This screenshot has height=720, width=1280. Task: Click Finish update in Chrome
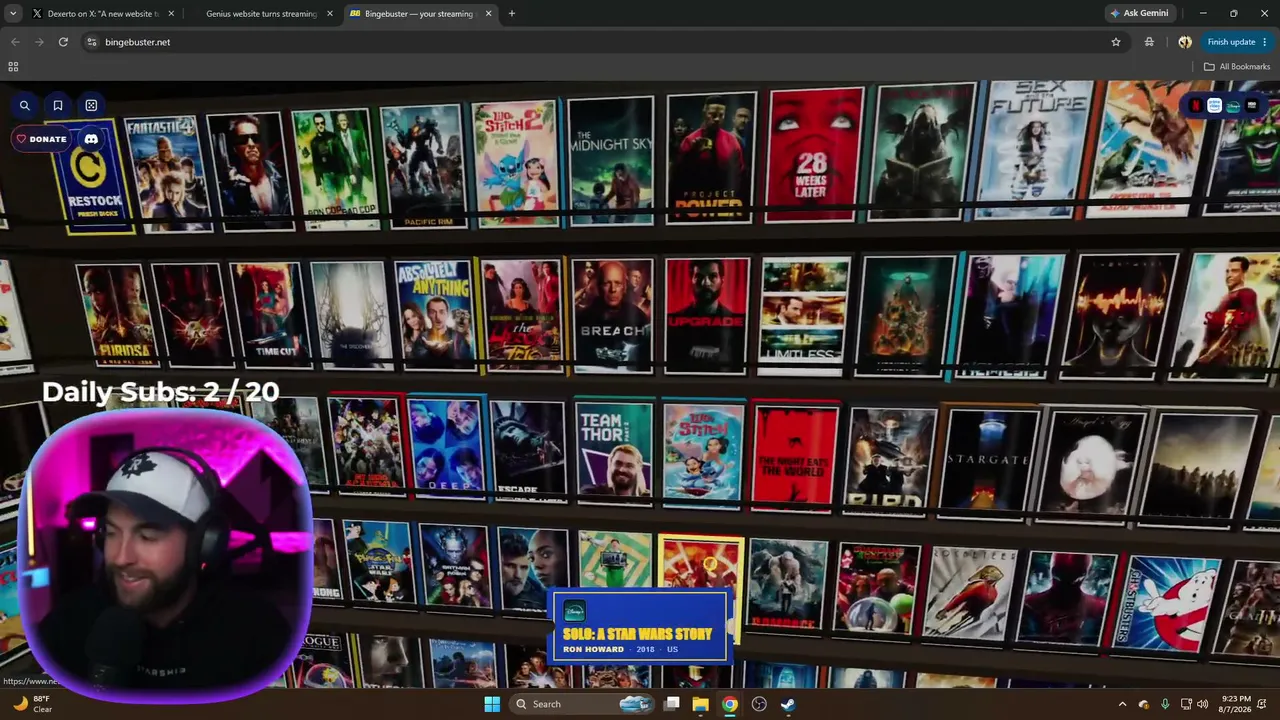[x=1231, y=42]
